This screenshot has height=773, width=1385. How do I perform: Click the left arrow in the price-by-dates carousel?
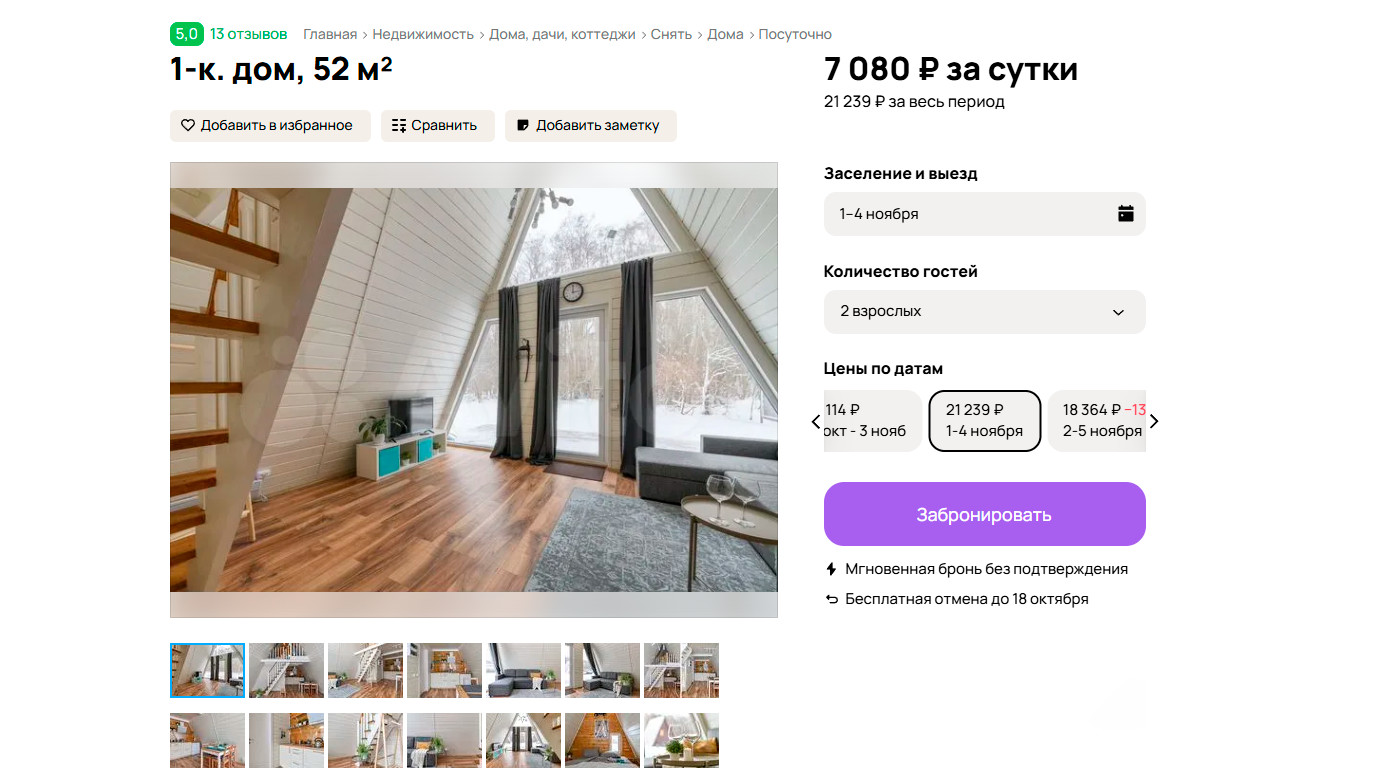[815, 421]
